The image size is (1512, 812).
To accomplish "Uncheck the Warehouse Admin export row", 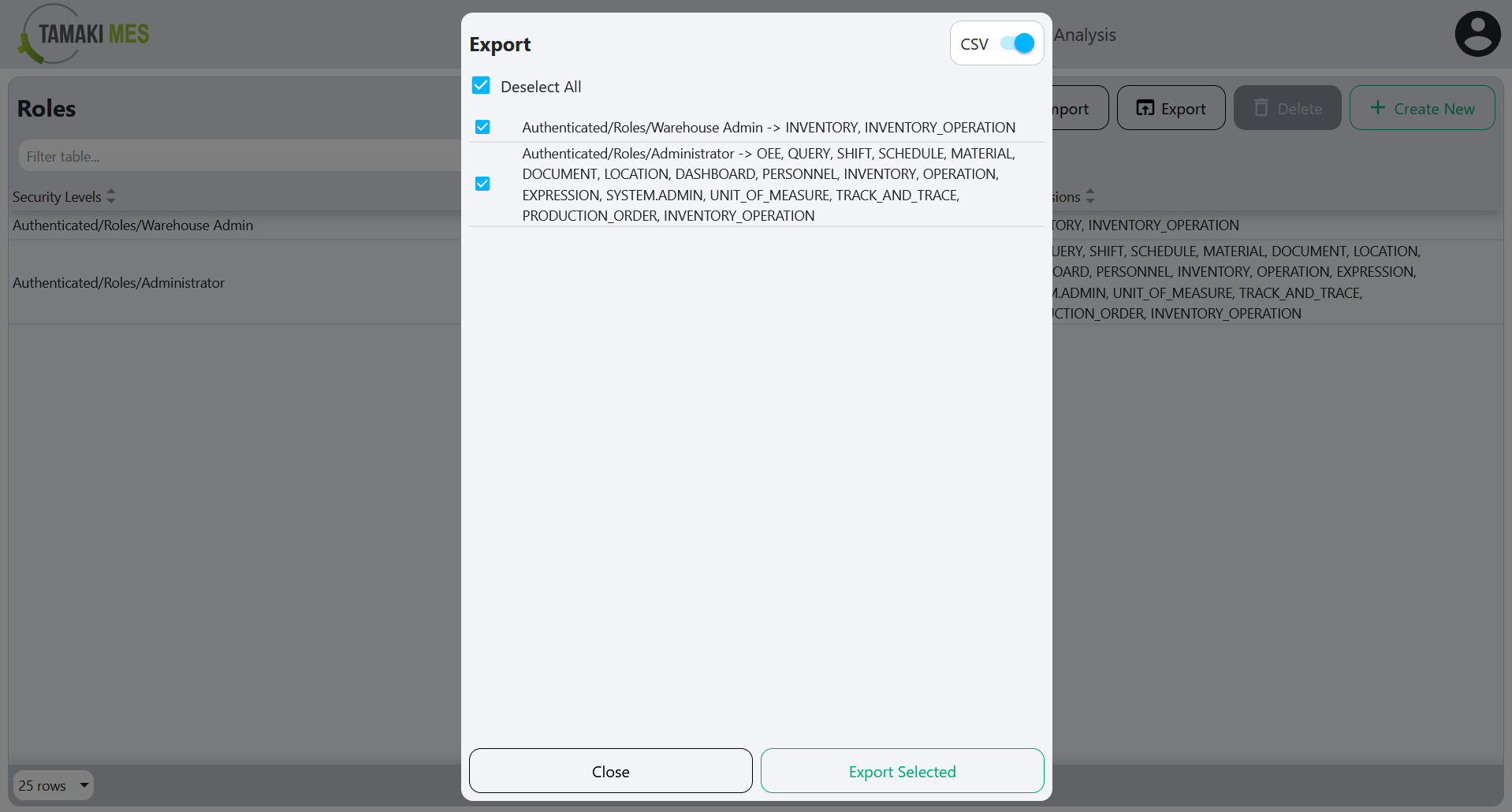I will [482, 127].
